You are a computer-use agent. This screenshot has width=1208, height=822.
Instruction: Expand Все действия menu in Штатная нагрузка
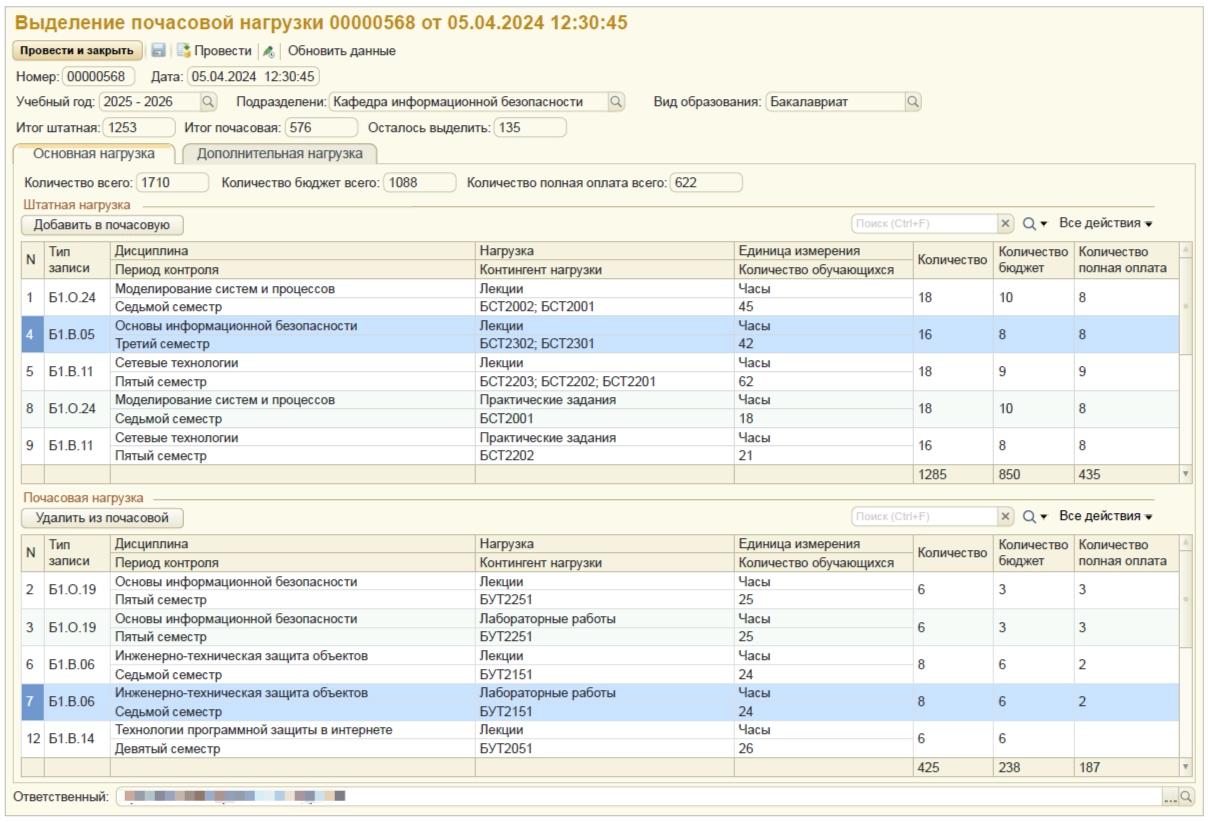pos(1105,224)
